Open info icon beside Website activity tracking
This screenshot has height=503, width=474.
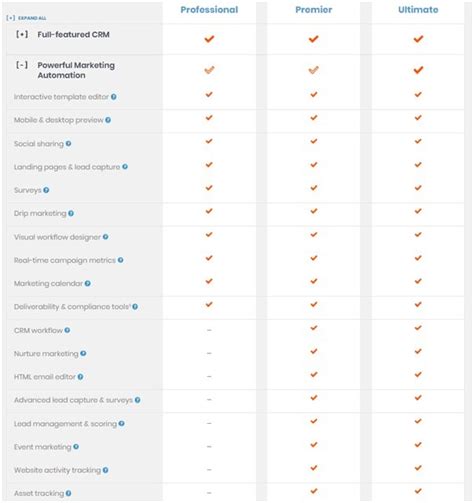105,470
